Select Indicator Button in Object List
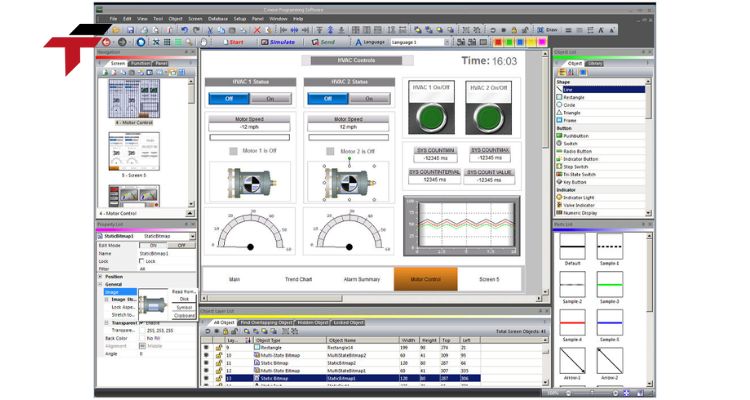This screenshot has width=750, height=400. tap(600, 159)
